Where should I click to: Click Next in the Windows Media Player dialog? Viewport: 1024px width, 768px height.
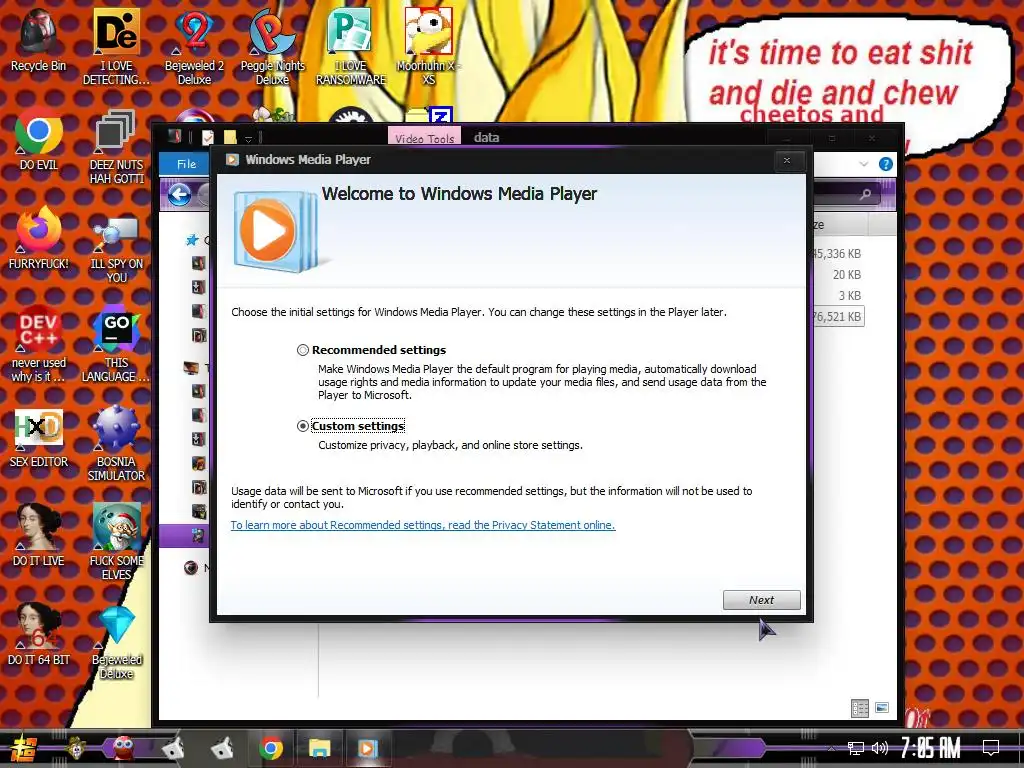pos(761,600)
